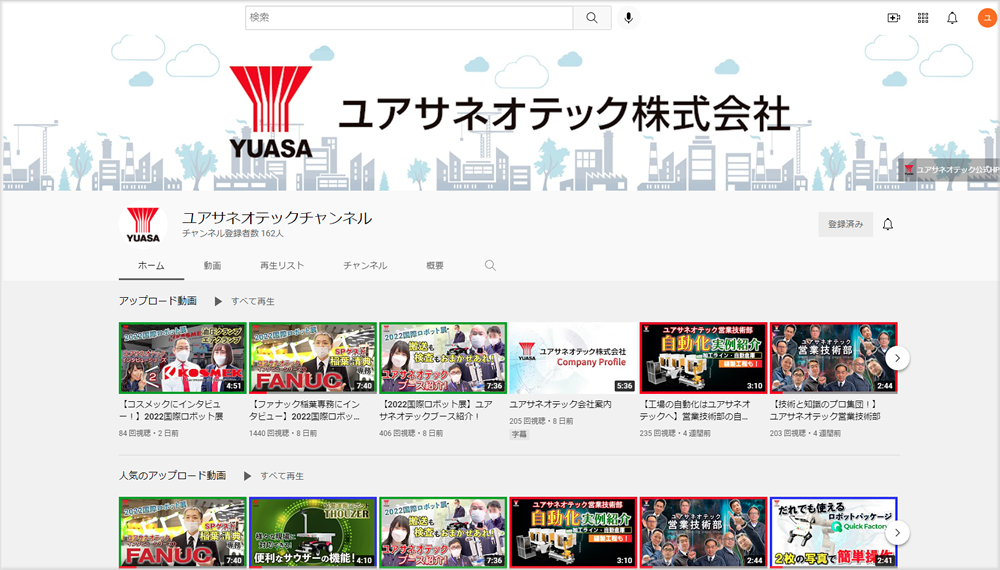Play all popular uploads via すべて再生

(x=282, y=476)
